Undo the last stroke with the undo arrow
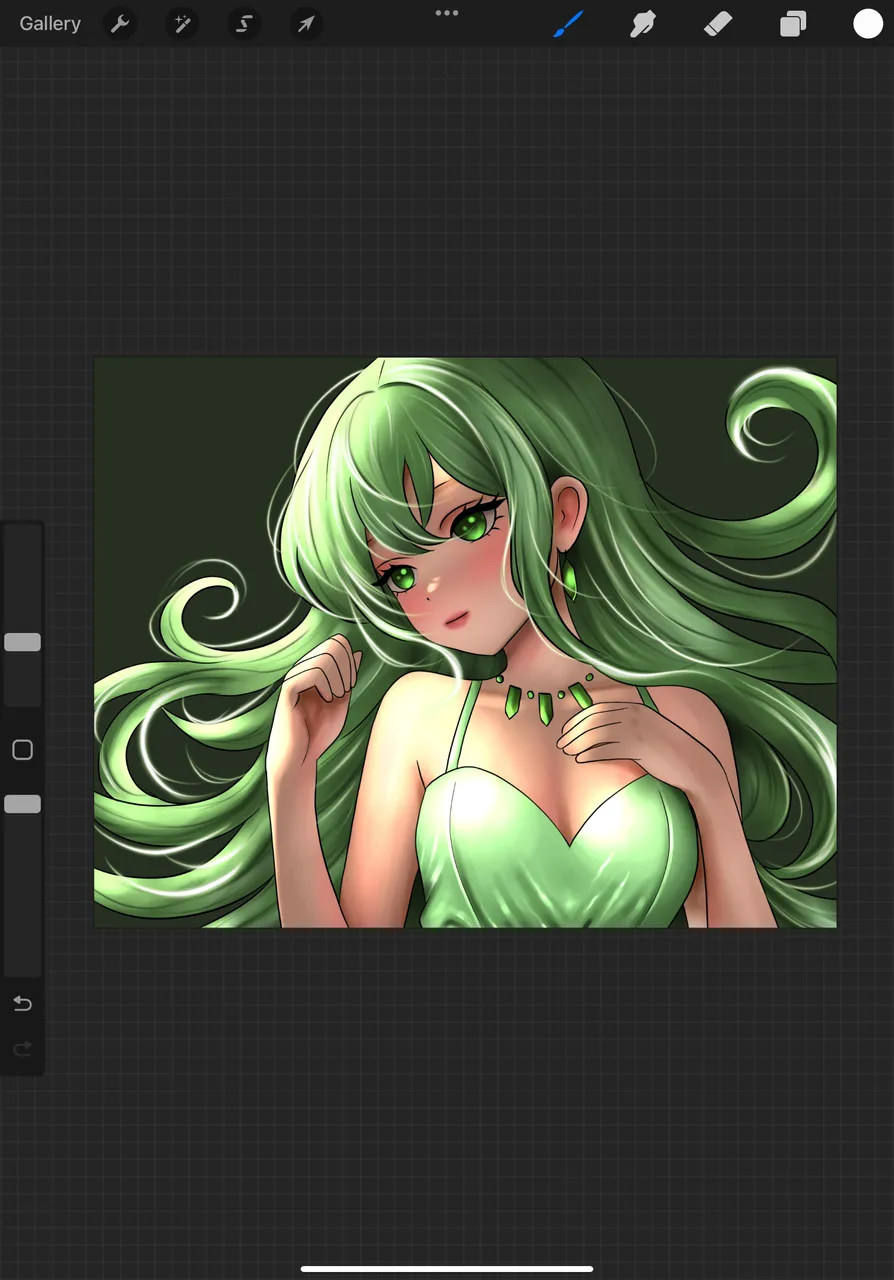Image resolution: width=894 pixels, height=1280 pixels. pos(22,1003)
